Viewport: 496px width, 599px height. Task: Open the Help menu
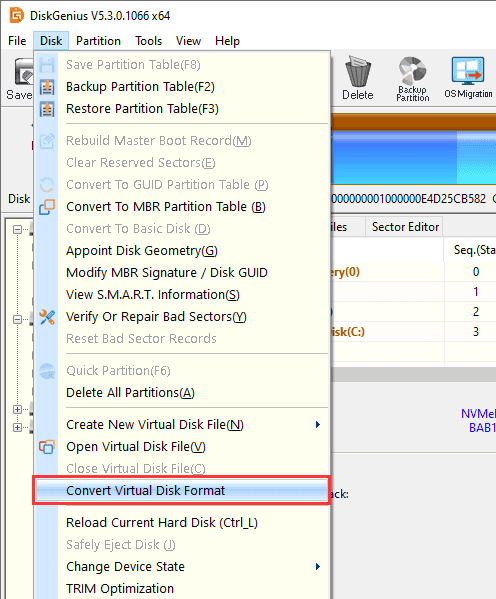tap(227, 41)
